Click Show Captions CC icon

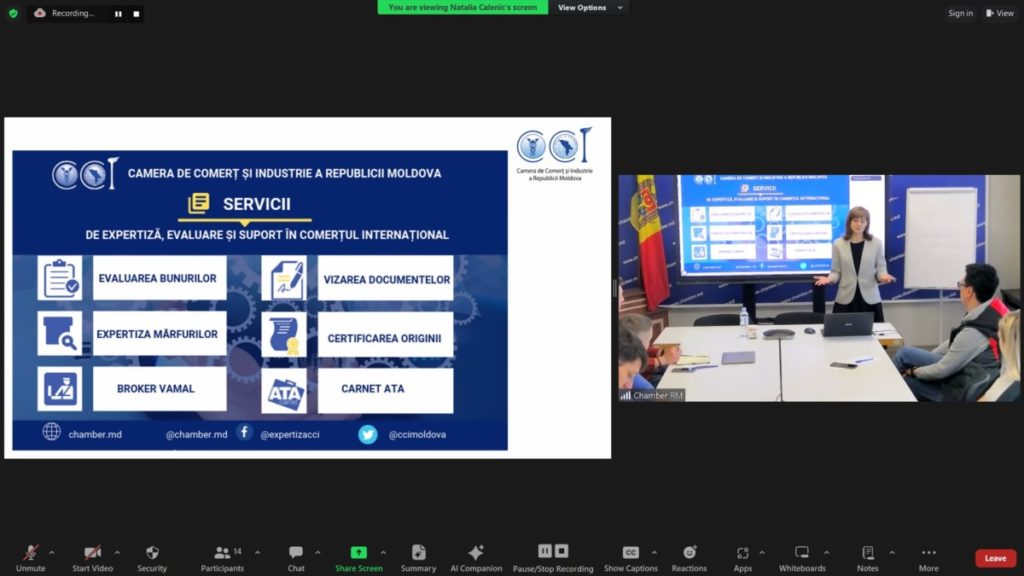click(x=630, y=552)
